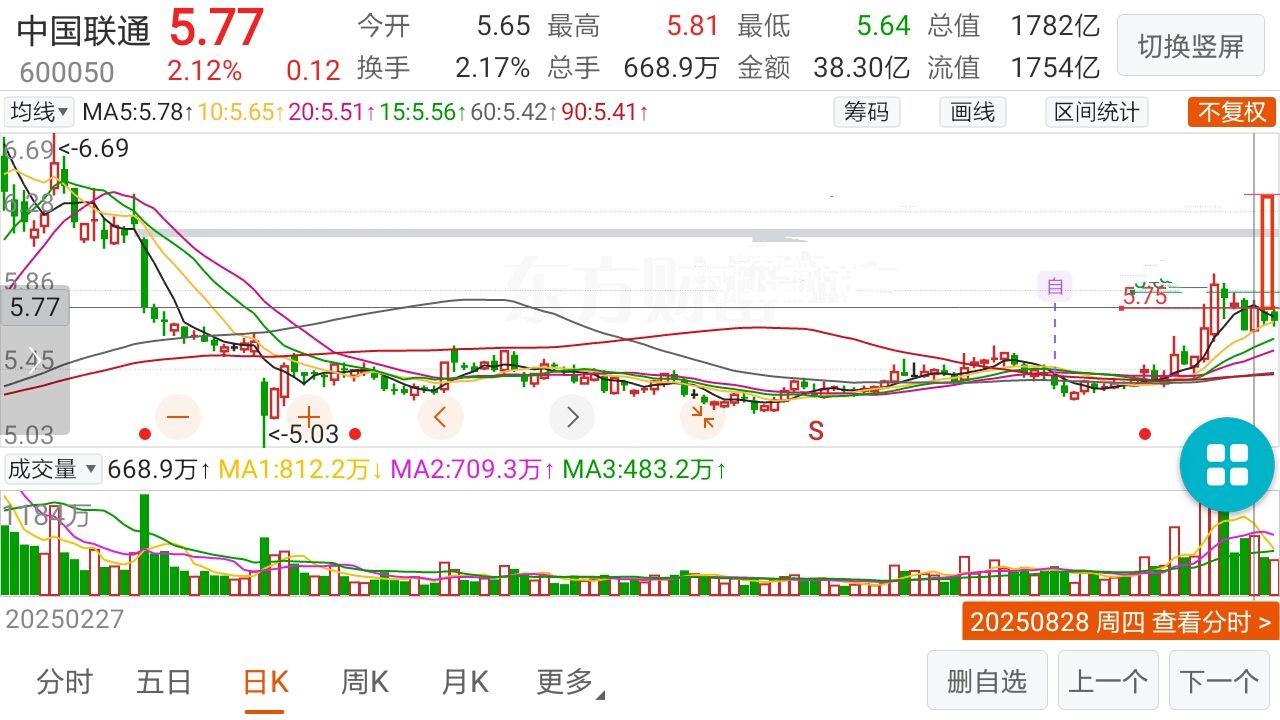This screenshot has height=720, width=1280.
Task: Tap the 最高 5.81 value
Action: (x=633, y=25)
